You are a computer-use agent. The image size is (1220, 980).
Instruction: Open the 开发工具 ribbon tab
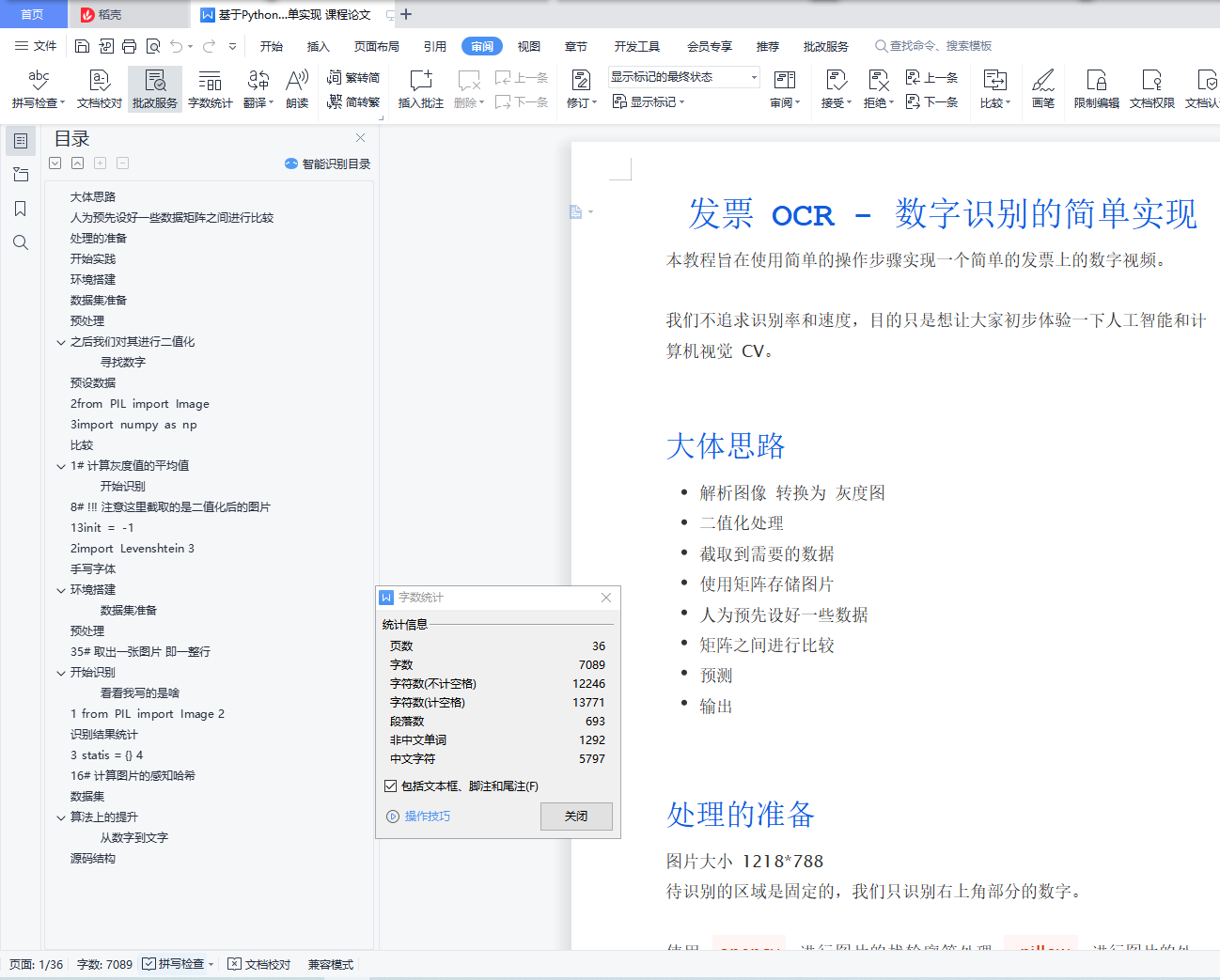(x=637, y=46)
